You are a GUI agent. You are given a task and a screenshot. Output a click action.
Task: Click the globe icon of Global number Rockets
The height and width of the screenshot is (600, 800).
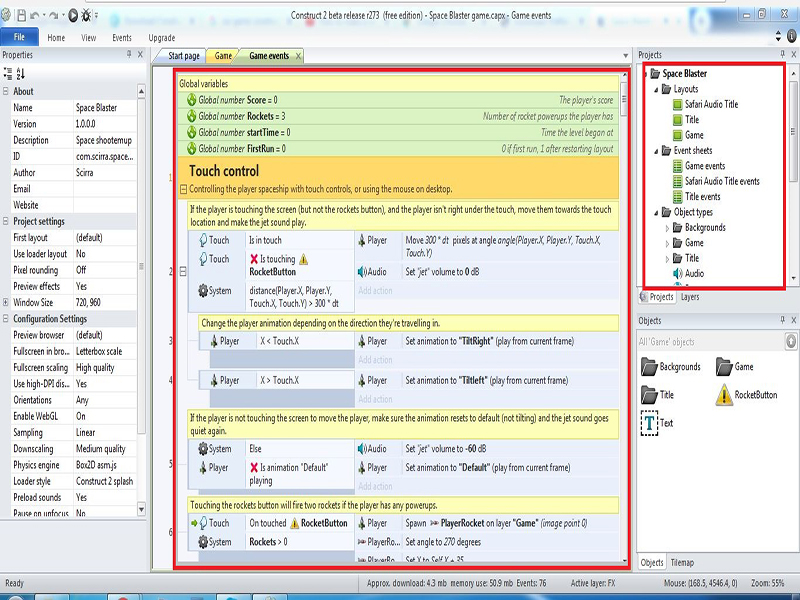click(192, 116)
